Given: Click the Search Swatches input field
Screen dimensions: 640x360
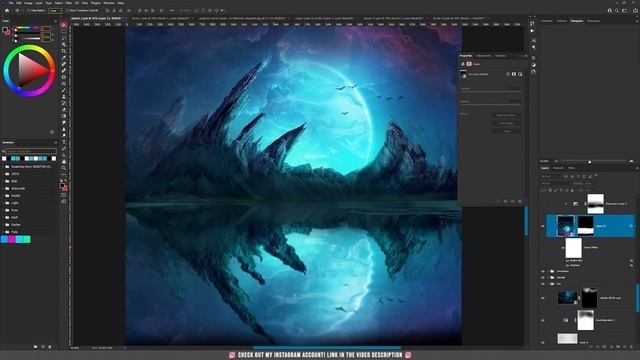Looking at the screenshot, I should coord(31,151).
